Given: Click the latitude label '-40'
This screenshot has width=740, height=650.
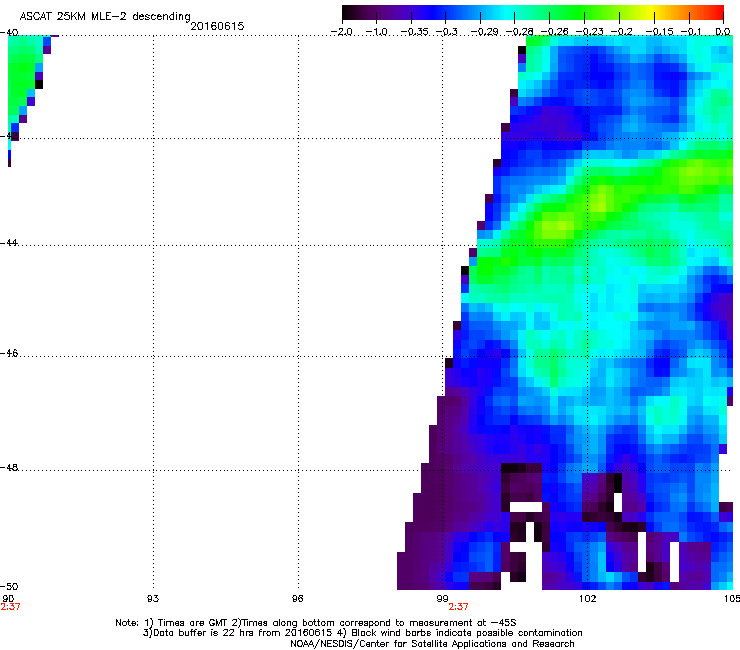Looking at the screenshot, I should [x=9, y=33].
